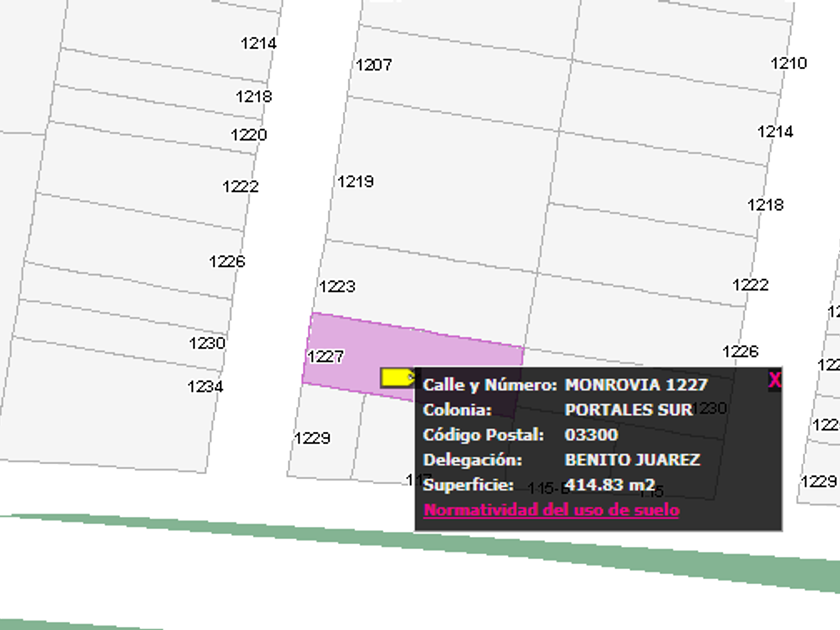Click the right-side lot labeled 1226
840x630 pixels.
740,351
